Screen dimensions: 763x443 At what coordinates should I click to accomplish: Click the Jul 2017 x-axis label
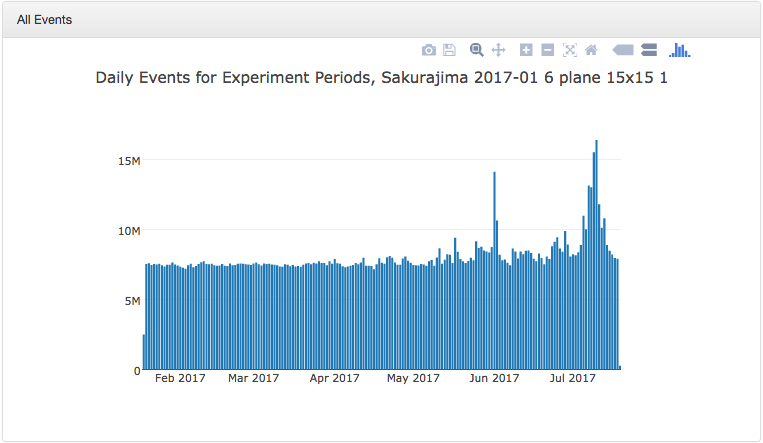(574, 379)
